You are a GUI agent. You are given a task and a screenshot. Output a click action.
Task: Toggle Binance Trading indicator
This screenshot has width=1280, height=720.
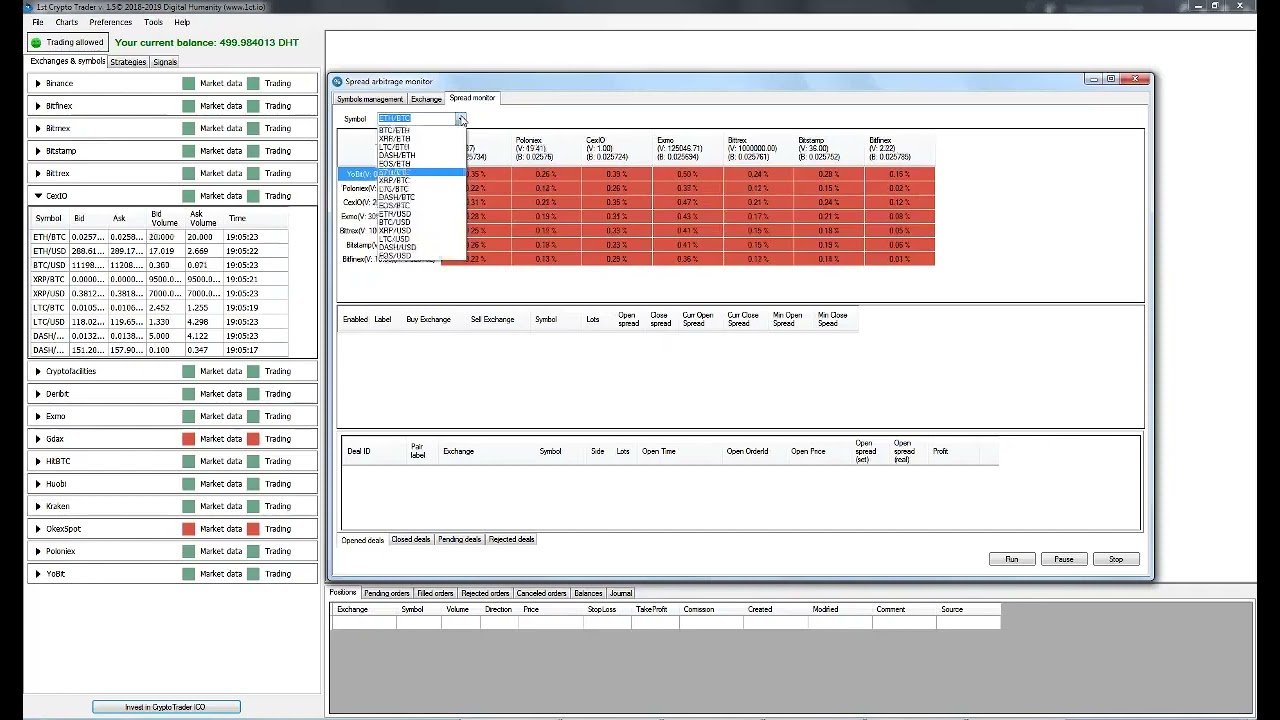click(x=253, y=84)
